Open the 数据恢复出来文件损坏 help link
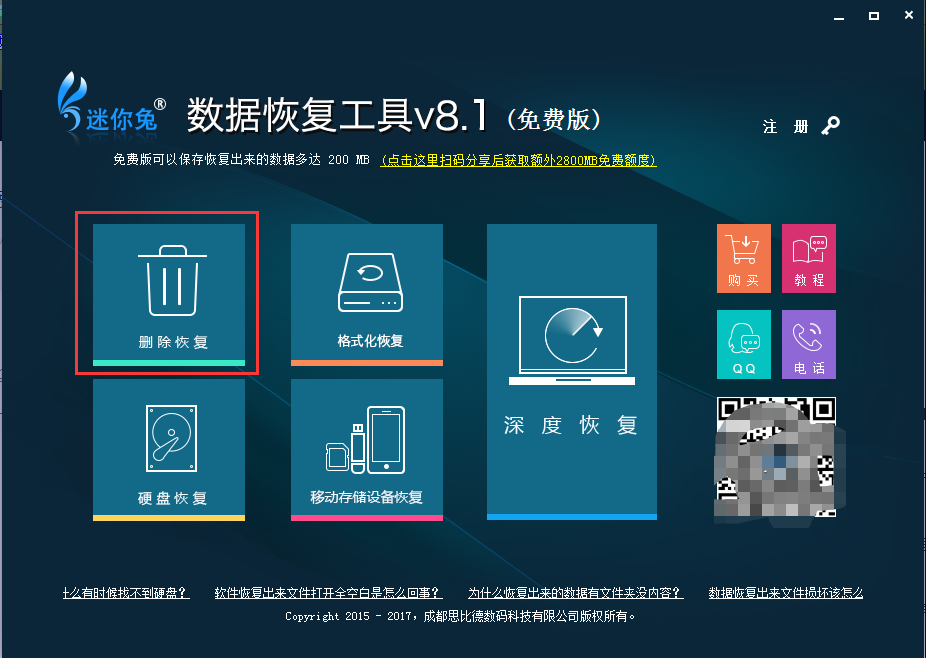The image size is (926, 658). 785,592
